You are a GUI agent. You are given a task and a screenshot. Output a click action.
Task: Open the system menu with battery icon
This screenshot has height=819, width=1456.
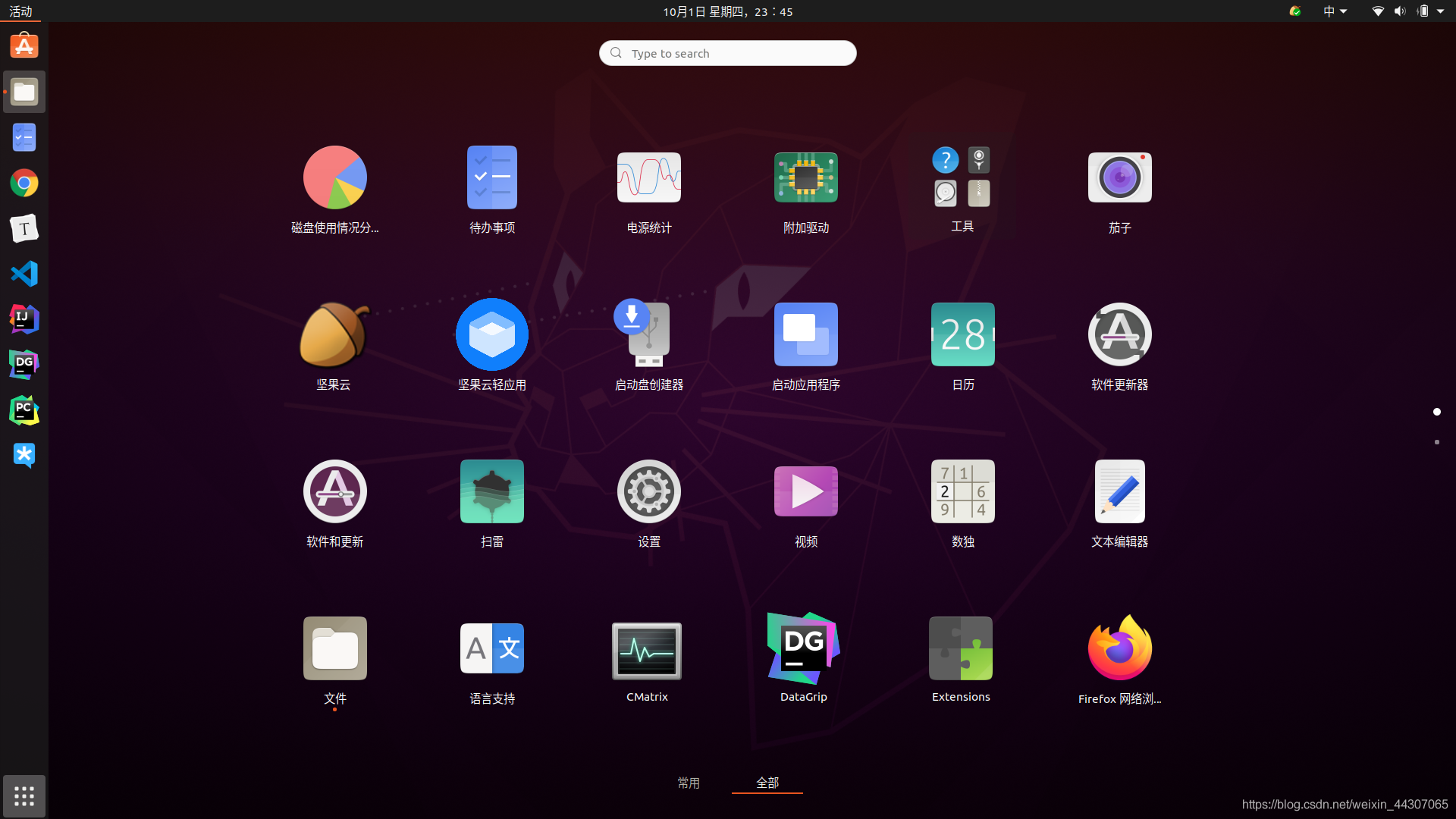tap(1410, 11)
